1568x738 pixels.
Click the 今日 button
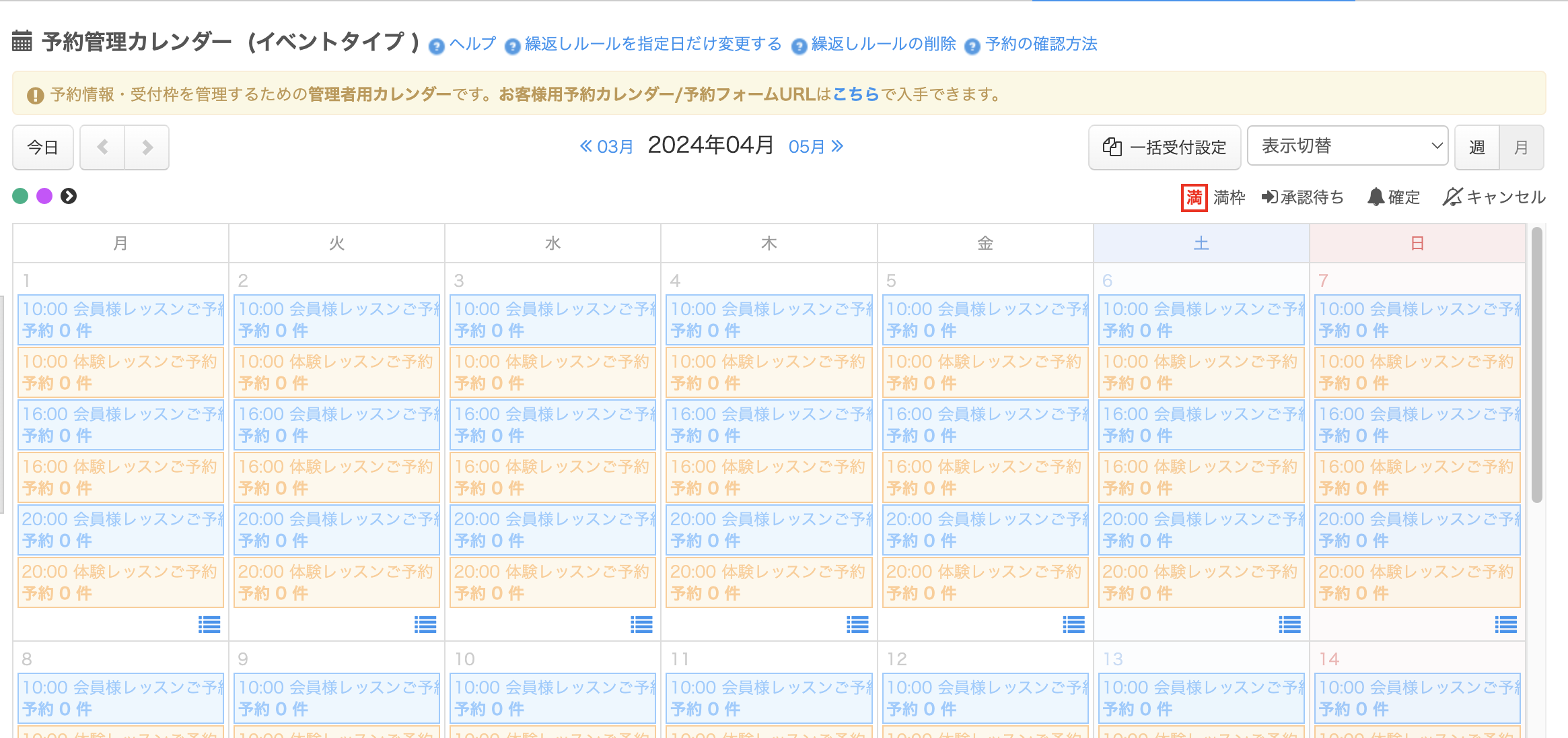pyautogui.click(x=42, y=147)
